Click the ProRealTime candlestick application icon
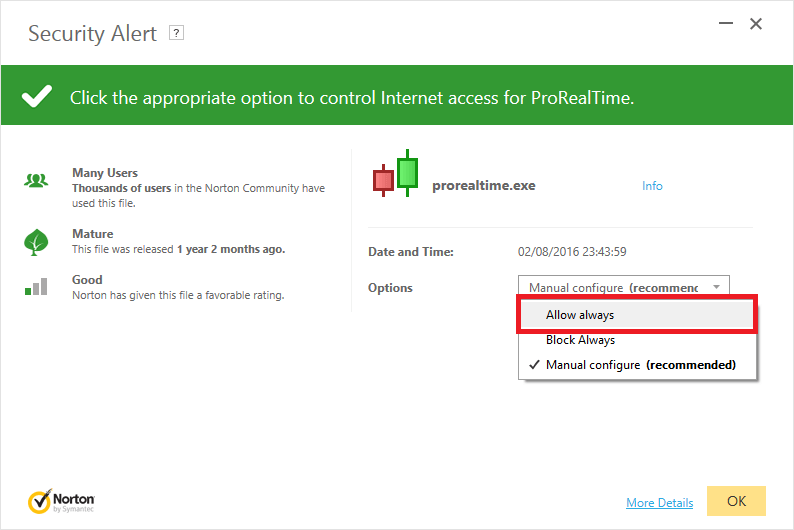 [x=395, y=176]
